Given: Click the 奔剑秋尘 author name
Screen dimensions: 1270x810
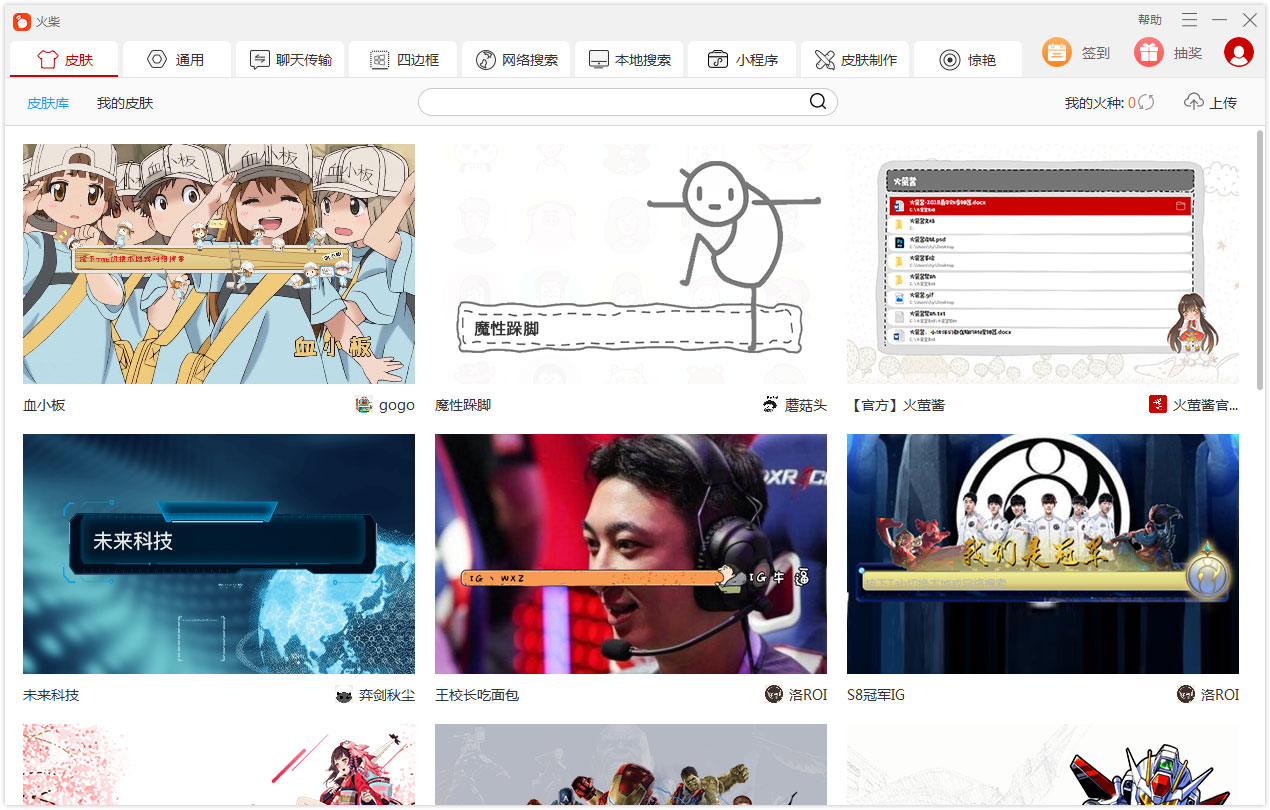Looking at the screenshot, I should (387, 696).
